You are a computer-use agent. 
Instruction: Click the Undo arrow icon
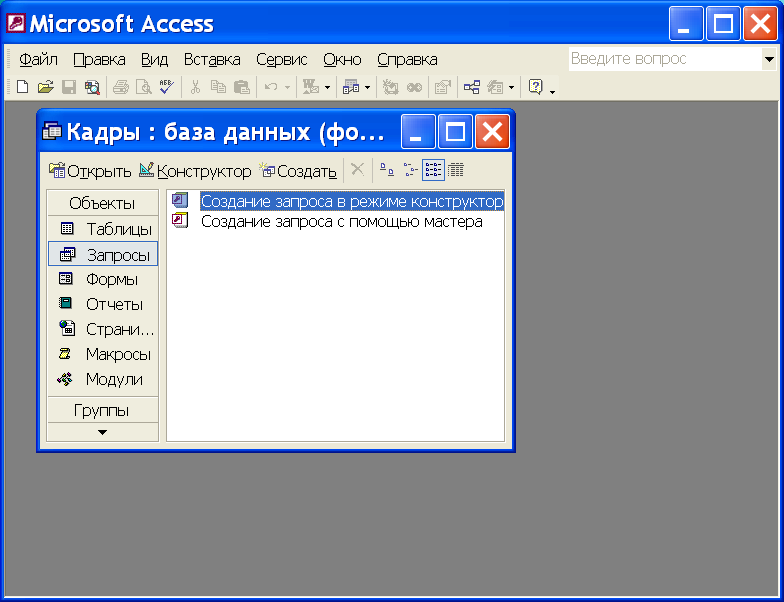(x=270, y=88)
